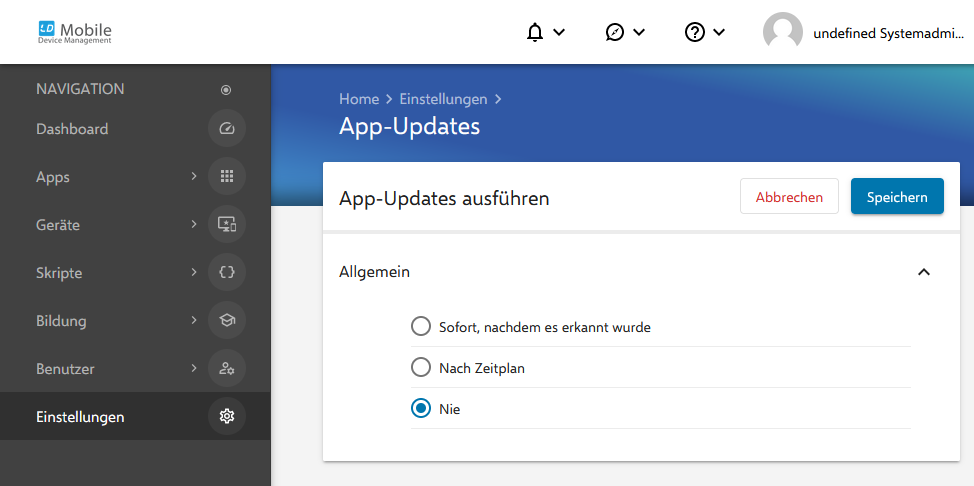
Task: Collapse the Allgemein section chevron
Action: click(924, 272)
